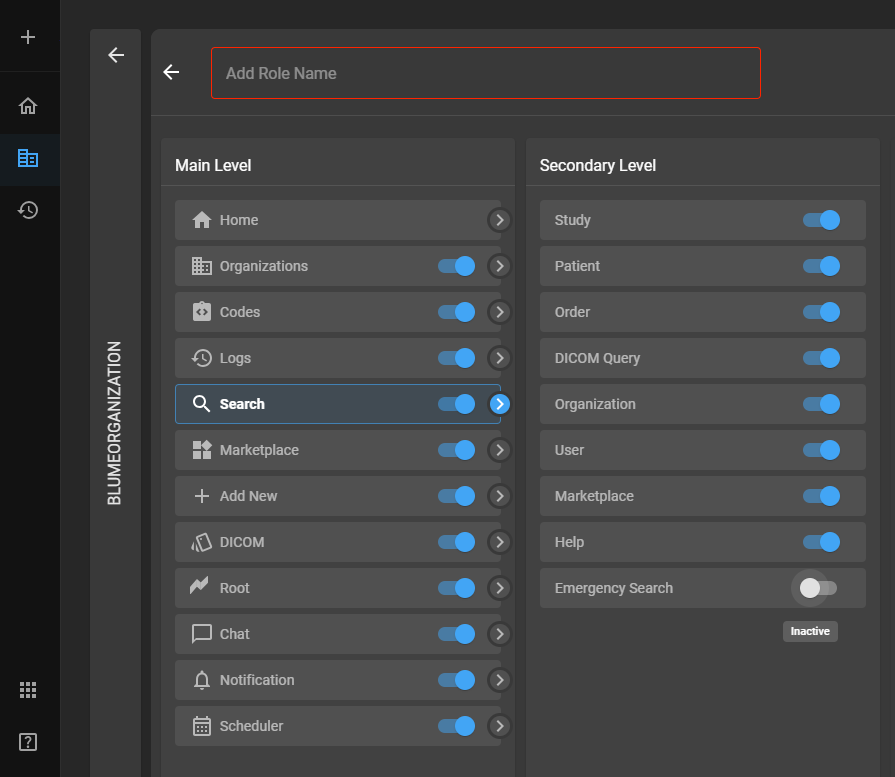895x777 pixels.
Task: Turn off the Organizations main level toggle
Action: (x=456, y=266)
